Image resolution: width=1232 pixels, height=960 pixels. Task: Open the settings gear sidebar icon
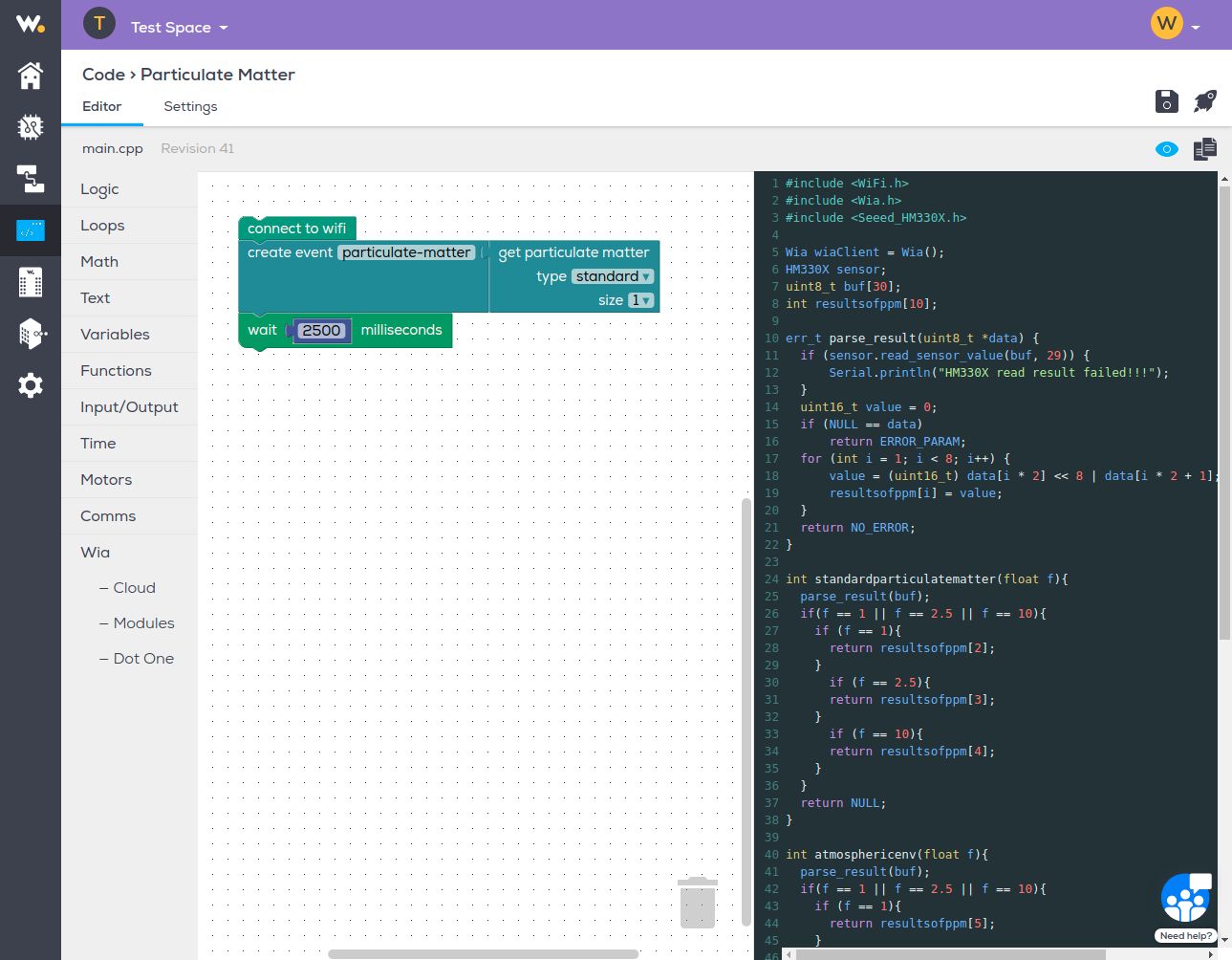(31, 385)
